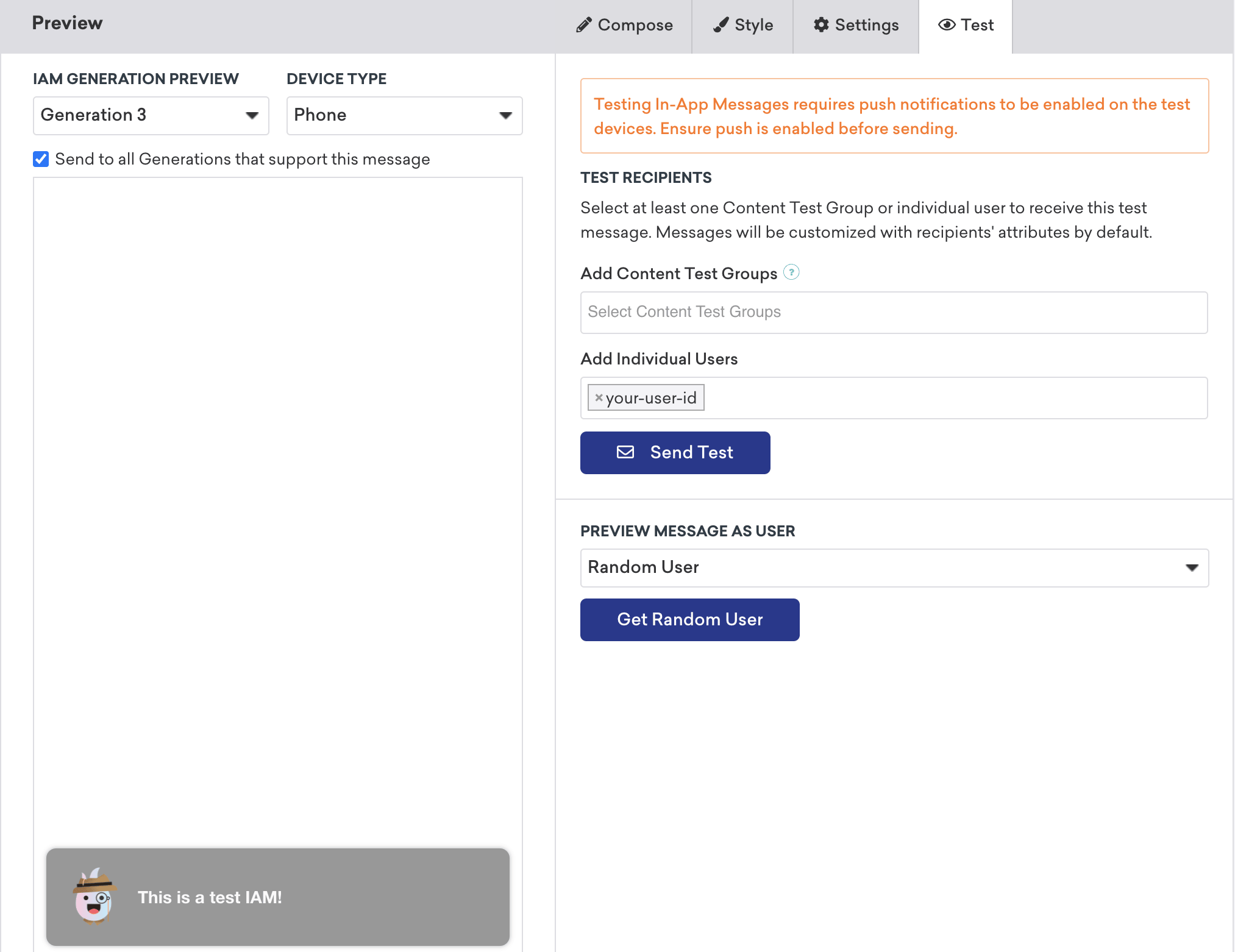
Task: Open the Phone device type dropdown
Action: (404, 115)
